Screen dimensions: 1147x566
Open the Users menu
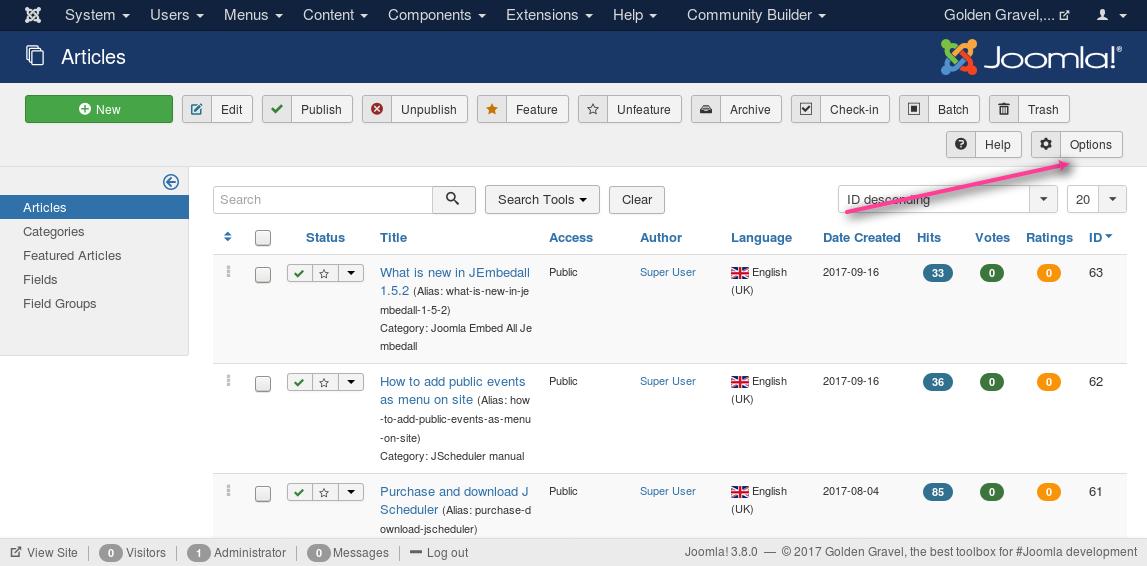(176, 15)
